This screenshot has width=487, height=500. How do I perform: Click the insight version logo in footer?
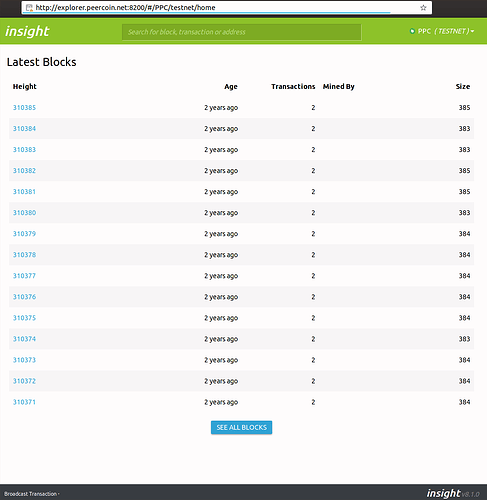pos(453,493)
